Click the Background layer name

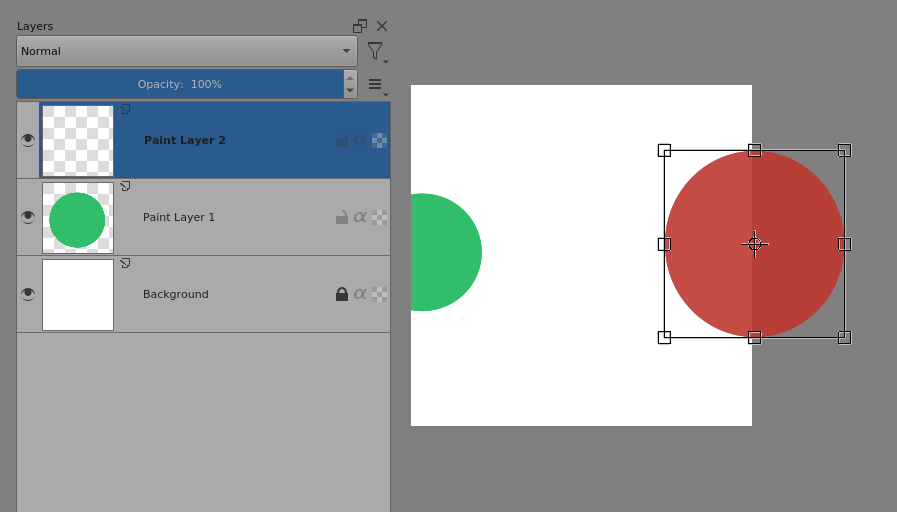tap(176, 294)
